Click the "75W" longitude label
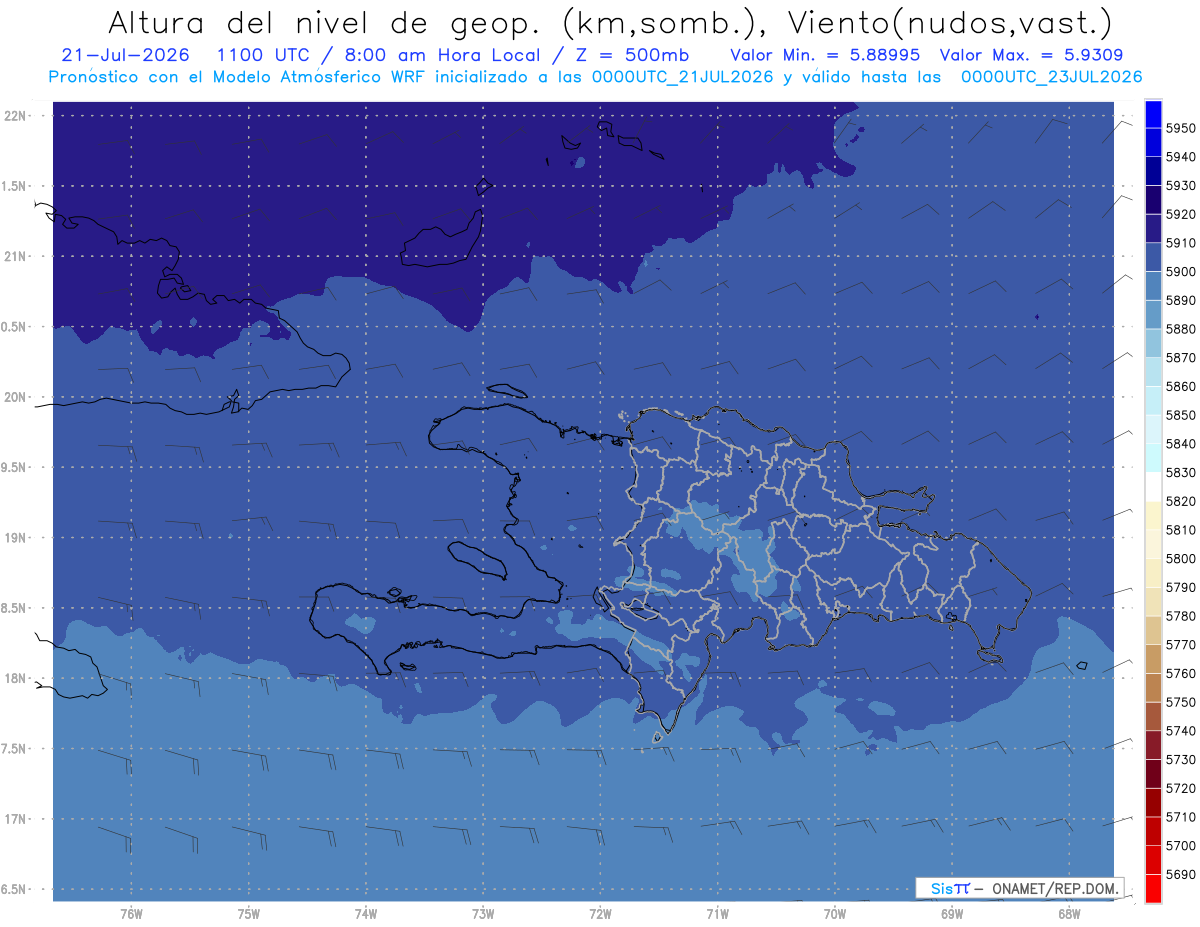This screenshot has width=1200, height=927. (x=248, y=915)
